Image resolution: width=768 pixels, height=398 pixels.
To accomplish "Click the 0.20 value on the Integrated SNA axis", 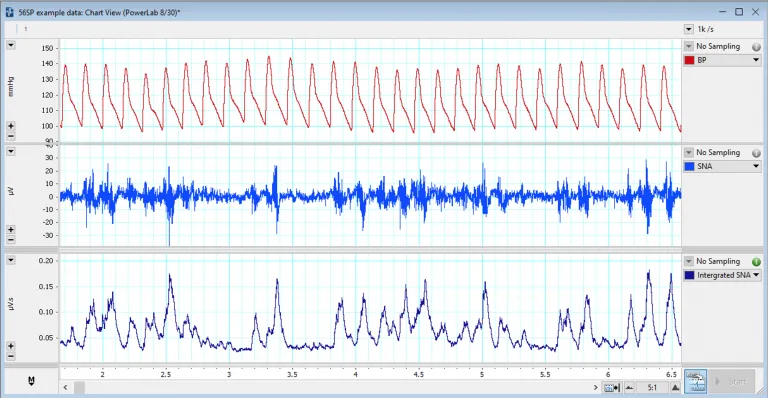I will (x=46, y=261).
